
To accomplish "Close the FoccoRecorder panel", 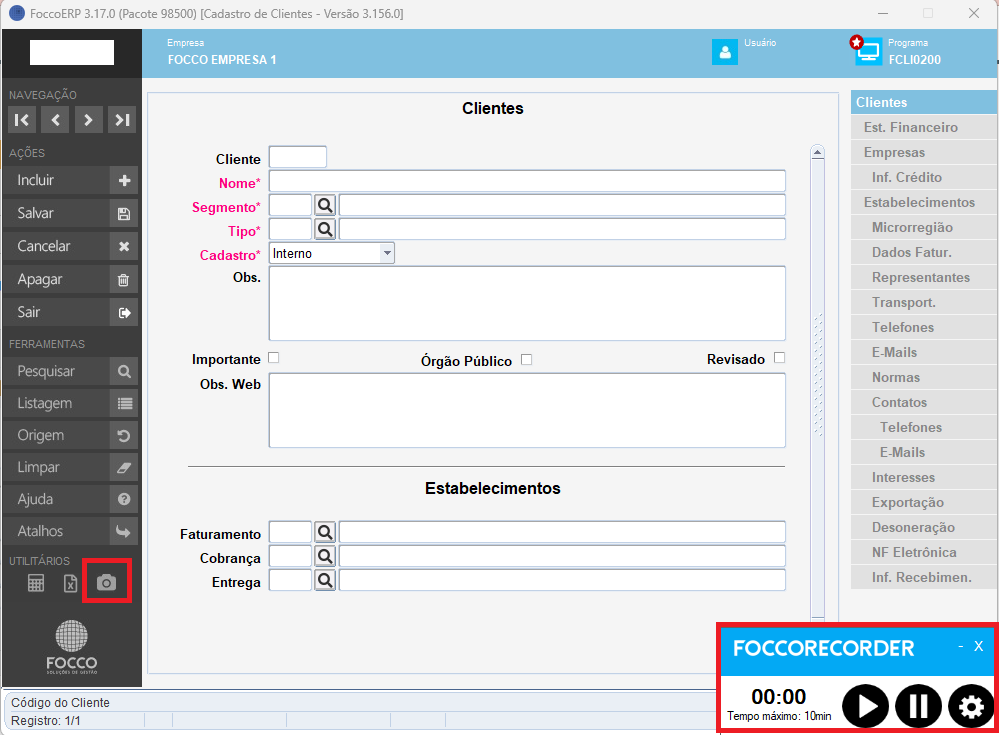I will click(x=979, y=647).
